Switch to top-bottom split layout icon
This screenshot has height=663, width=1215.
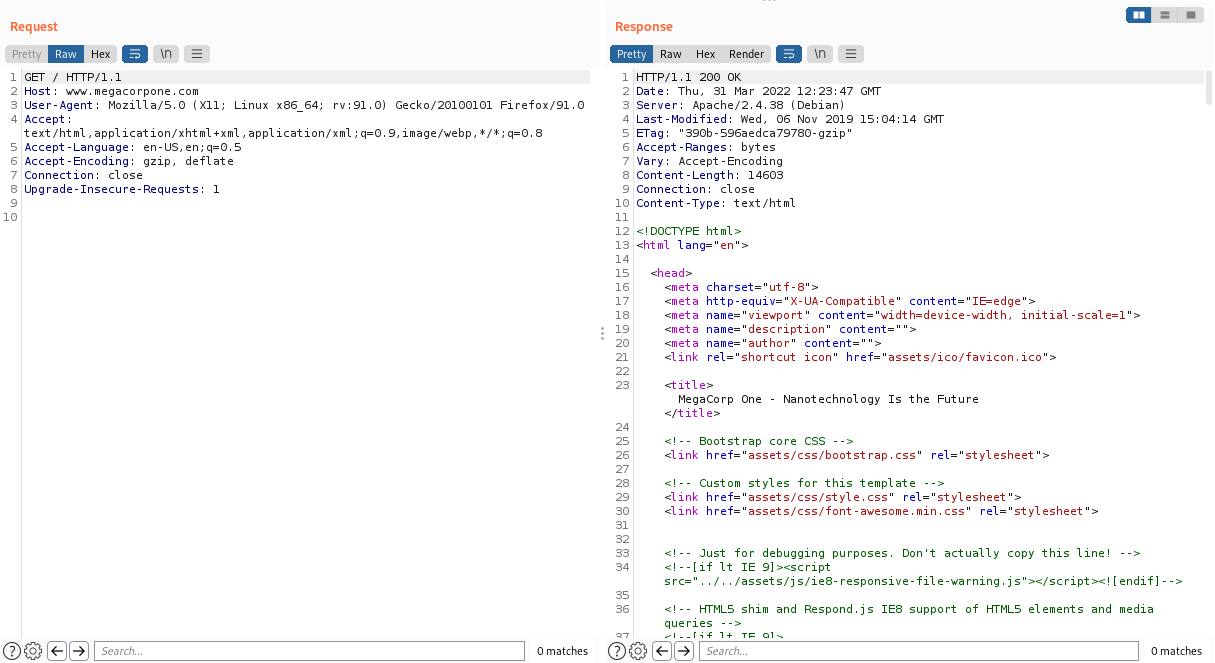pos(1164,15)
